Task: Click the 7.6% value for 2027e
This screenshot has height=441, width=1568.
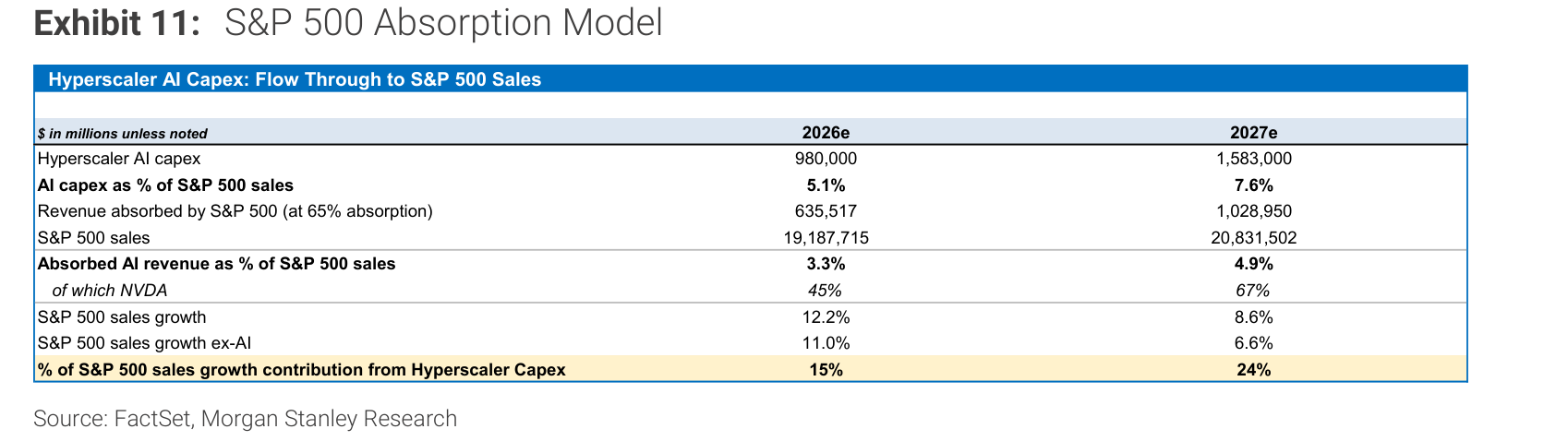Action: point(1253,185)
